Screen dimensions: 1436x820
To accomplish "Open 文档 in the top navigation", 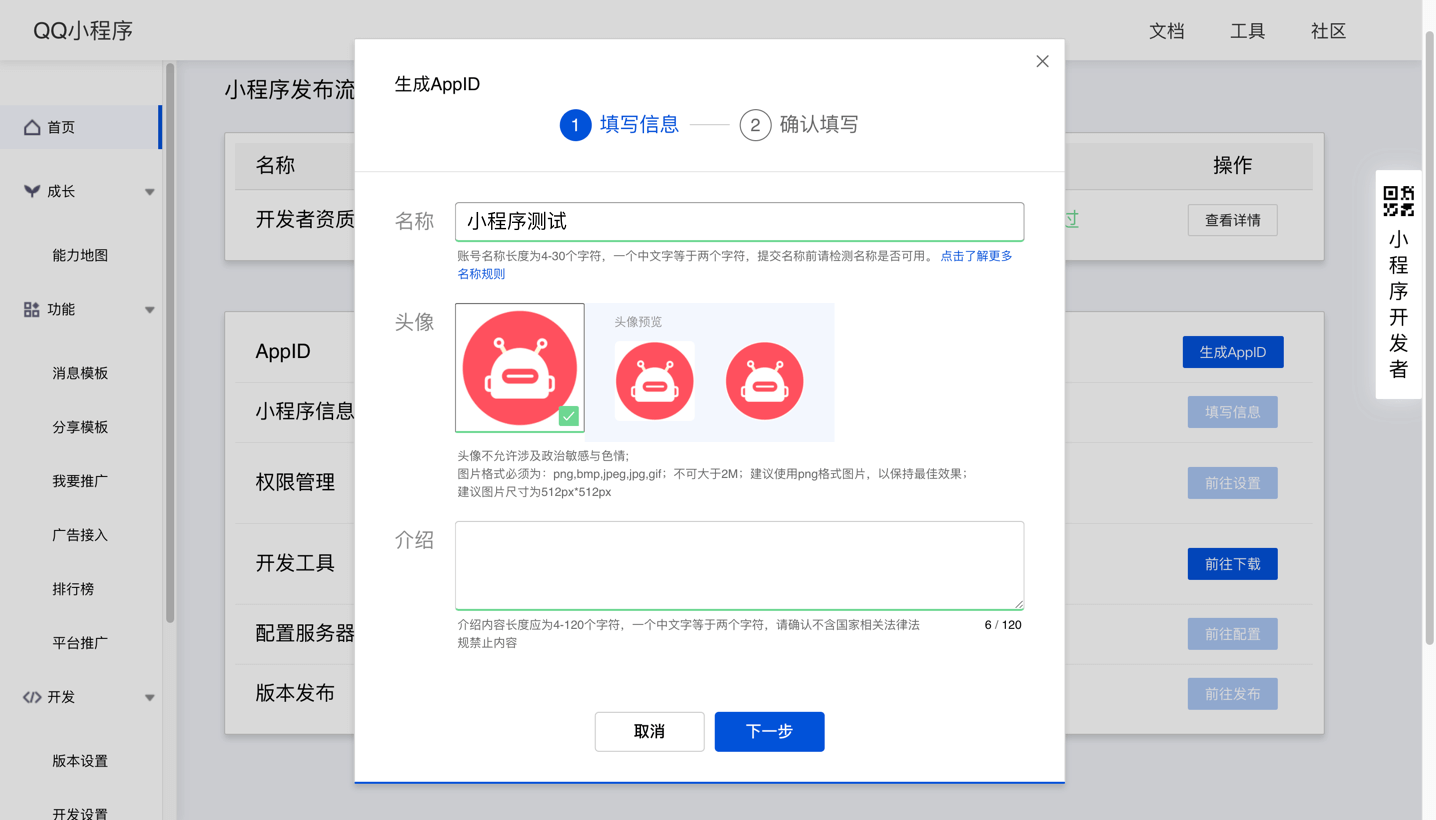I will [x=1167, y=31].
